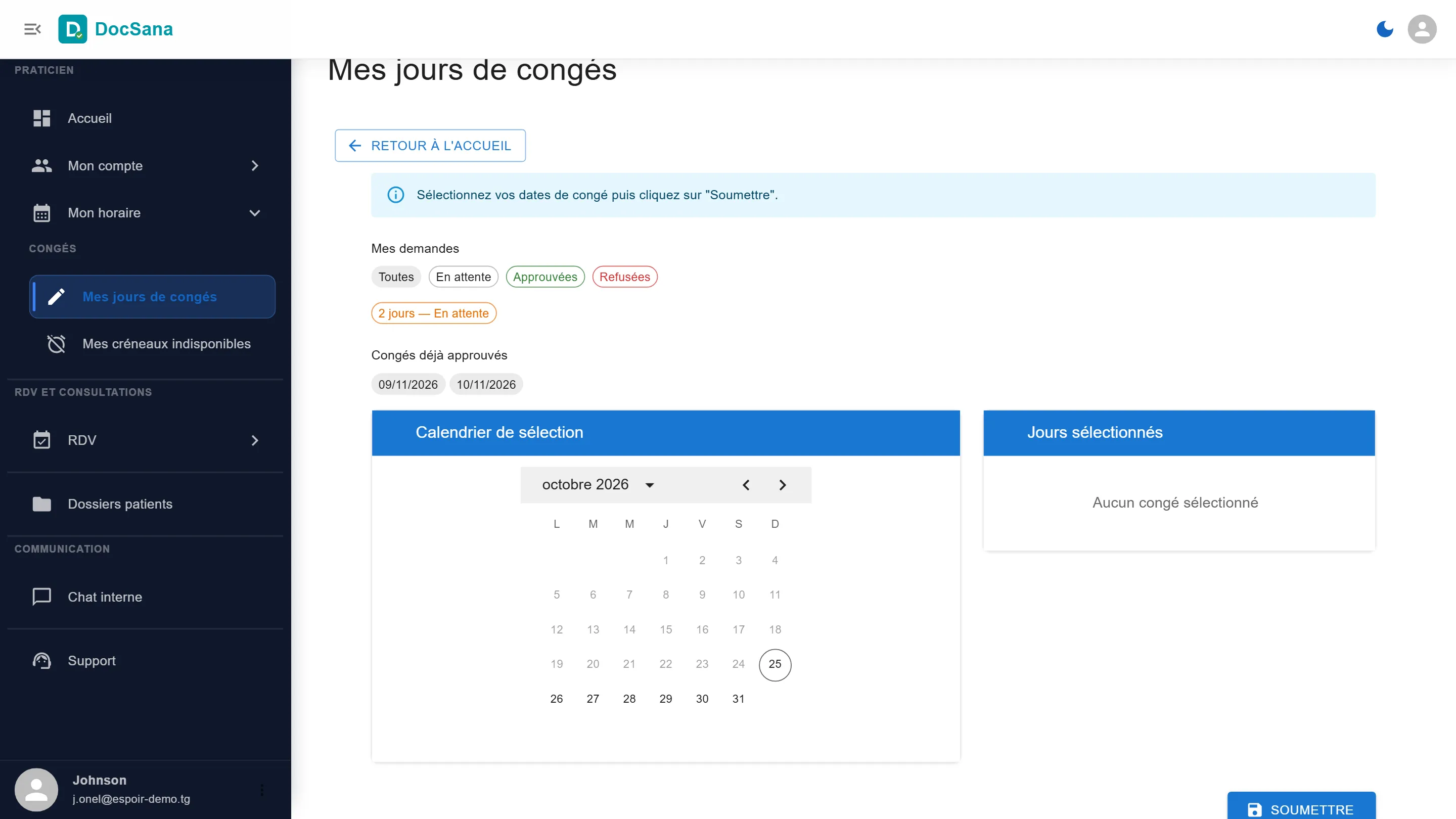Filter requests by Refusées
This screenshot has width=1456, height=819.
[624, 277]
